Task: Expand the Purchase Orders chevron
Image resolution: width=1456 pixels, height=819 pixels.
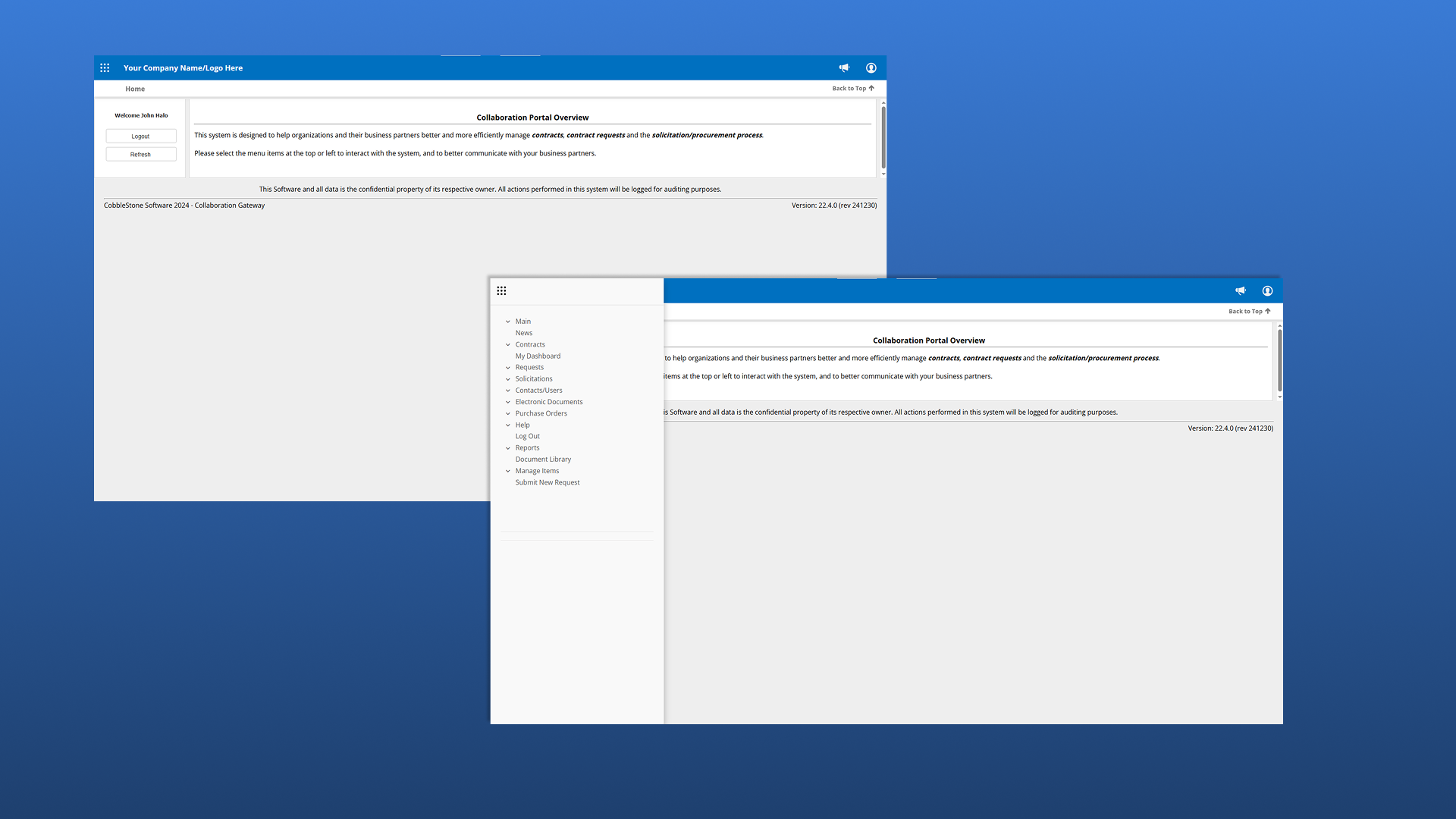Action: (x=508, y=413)
